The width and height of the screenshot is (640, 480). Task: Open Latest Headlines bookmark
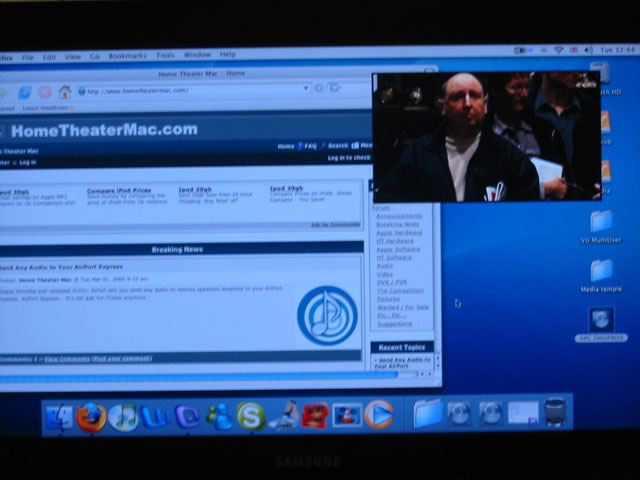click(48, 108)
